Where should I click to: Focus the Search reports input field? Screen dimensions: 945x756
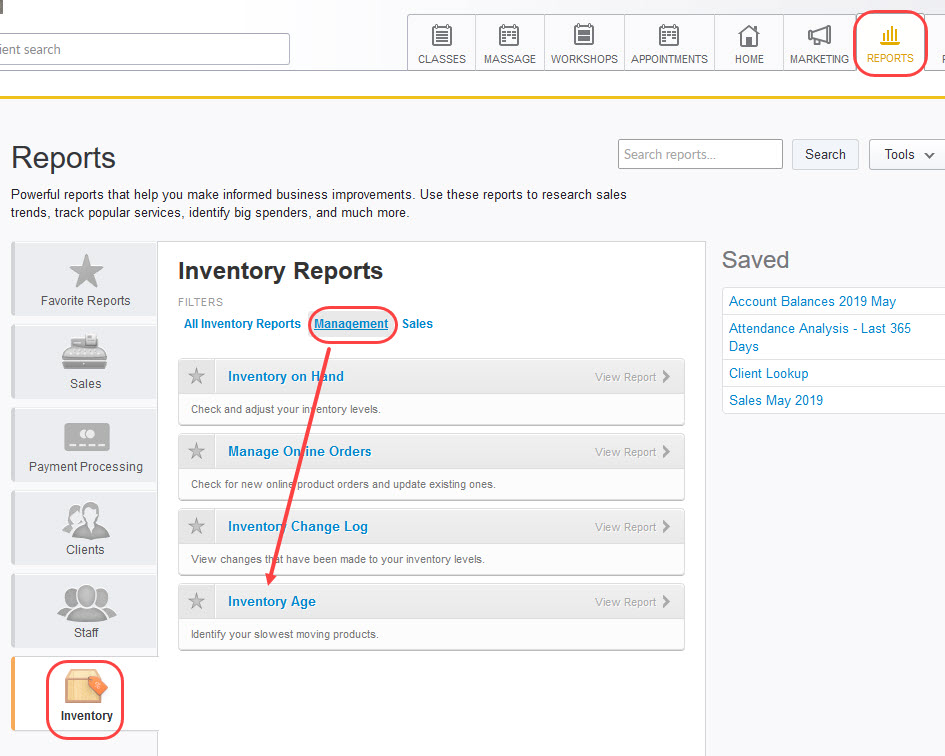(x=700, y=154)
